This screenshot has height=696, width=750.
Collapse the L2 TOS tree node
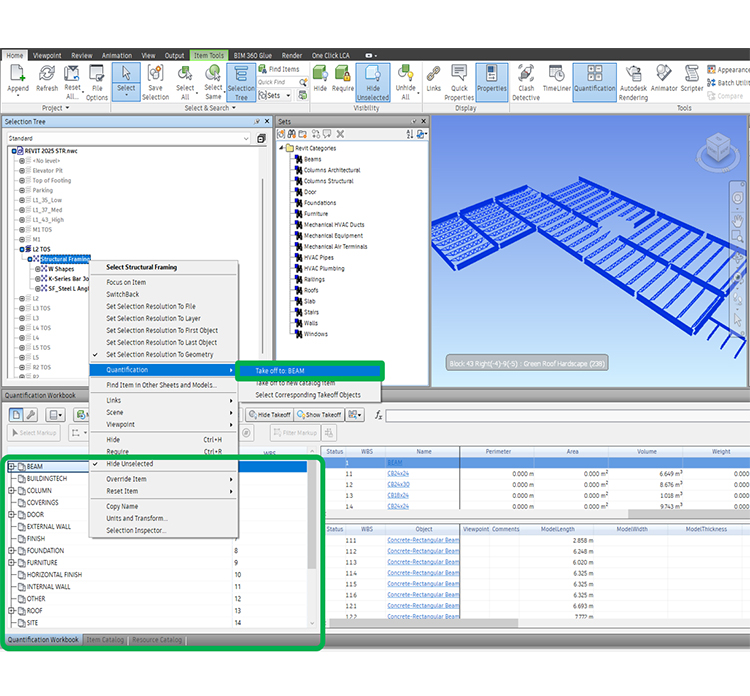[22, 249]
